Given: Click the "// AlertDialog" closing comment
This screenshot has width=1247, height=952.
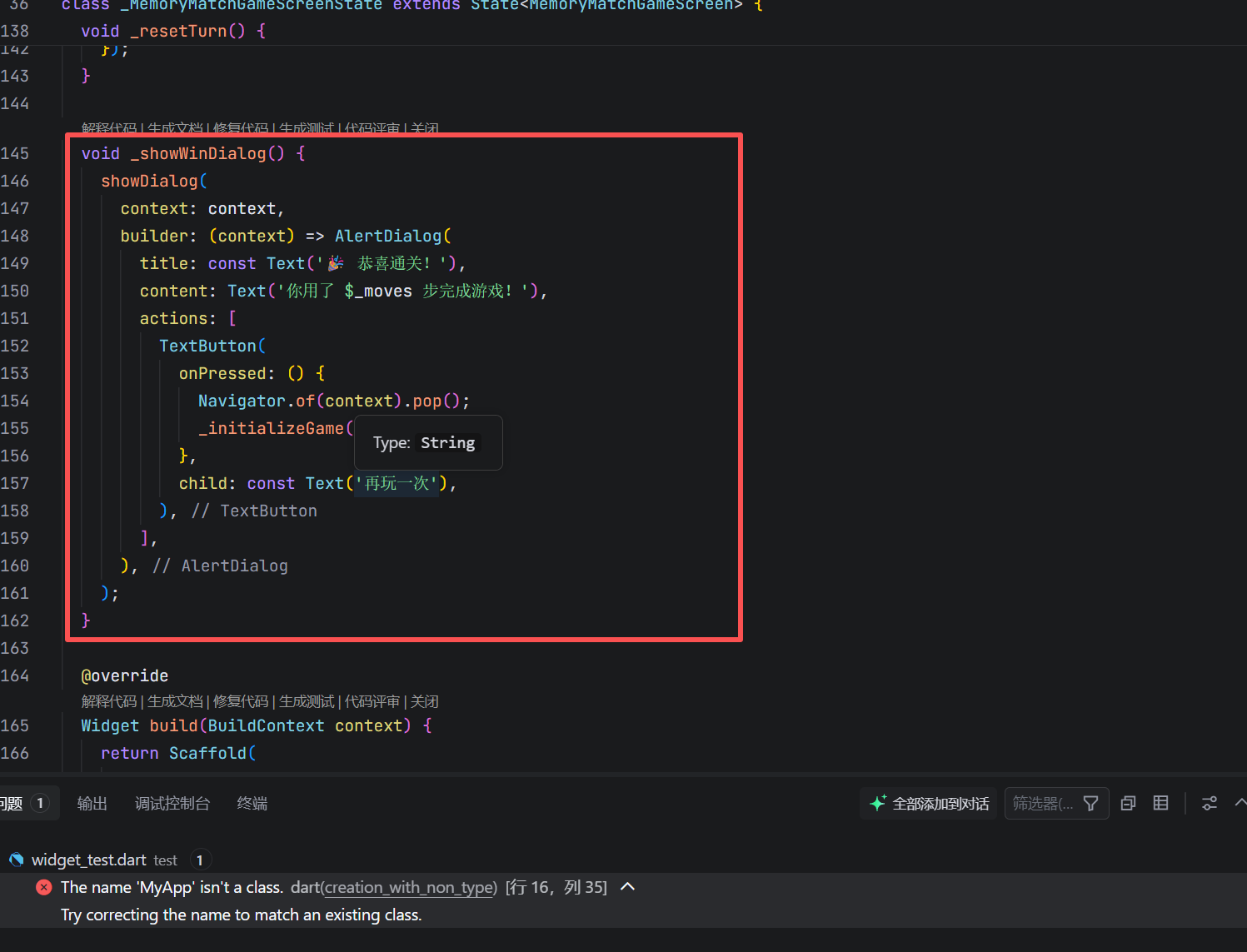Looking at the screenshot, I should tap(220, 566).
